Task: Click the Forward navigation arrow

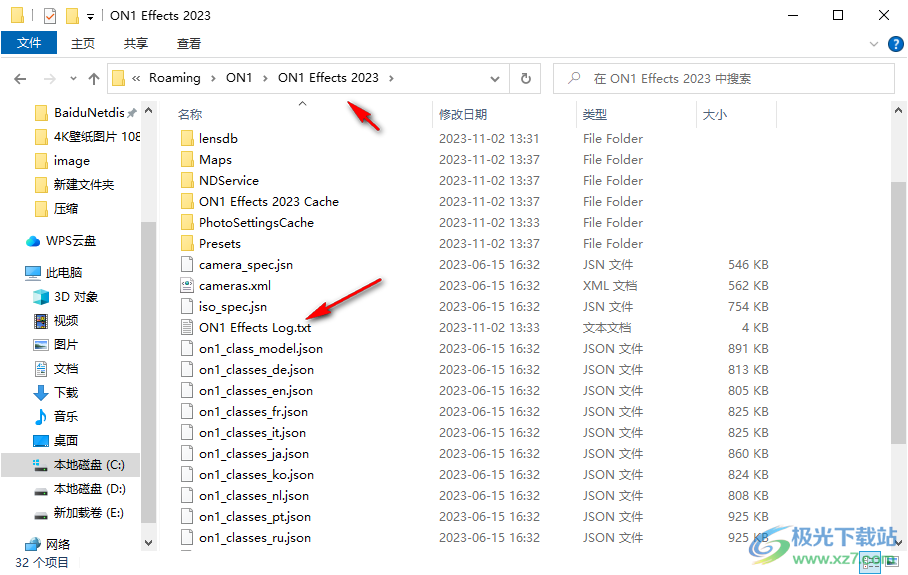Action: pyautogui.click(x=50, y=79)
